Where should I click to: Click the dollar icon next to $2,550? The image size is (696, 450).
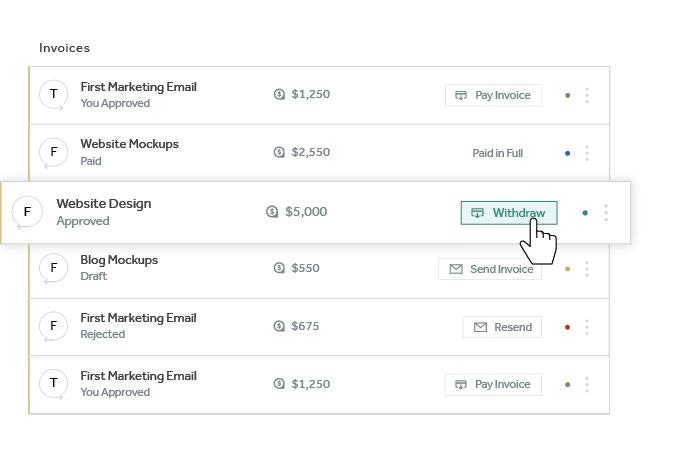pos(279,152)
